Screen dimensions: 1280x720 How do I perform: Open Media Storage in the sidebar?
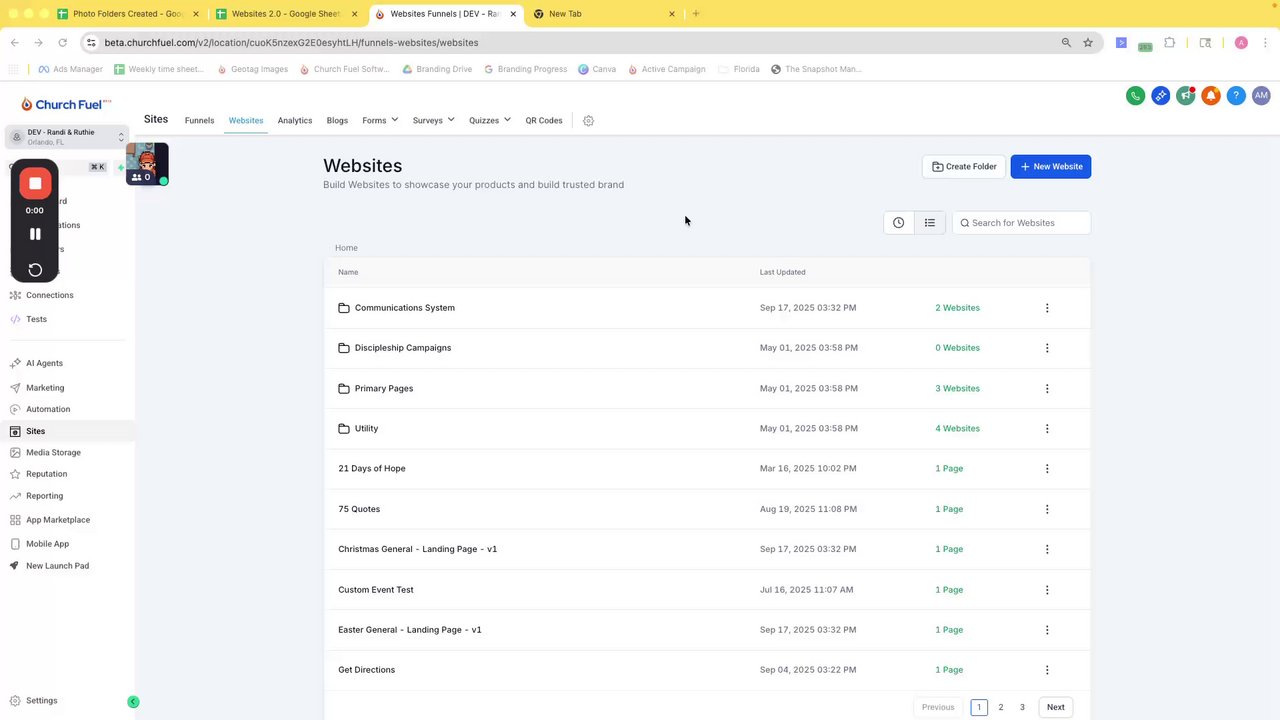53,453
